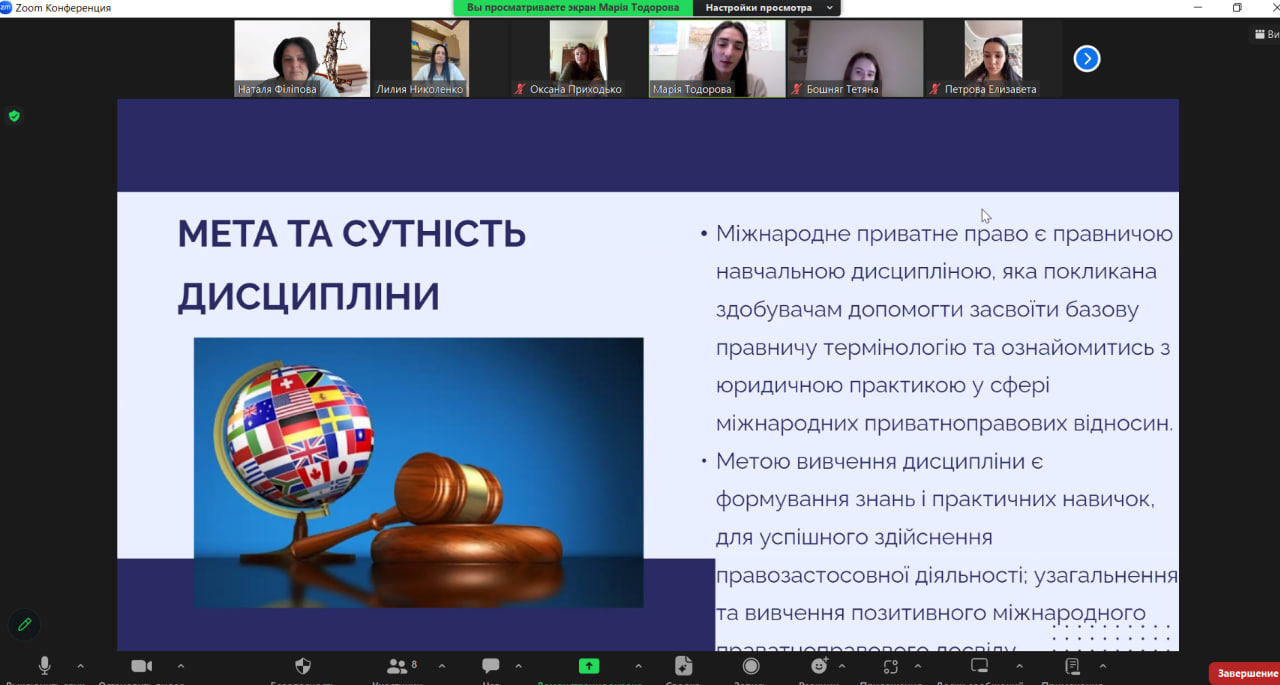Click the green Share Screen icon
This screenshot has width=1280, height=685.
[589, 666]
